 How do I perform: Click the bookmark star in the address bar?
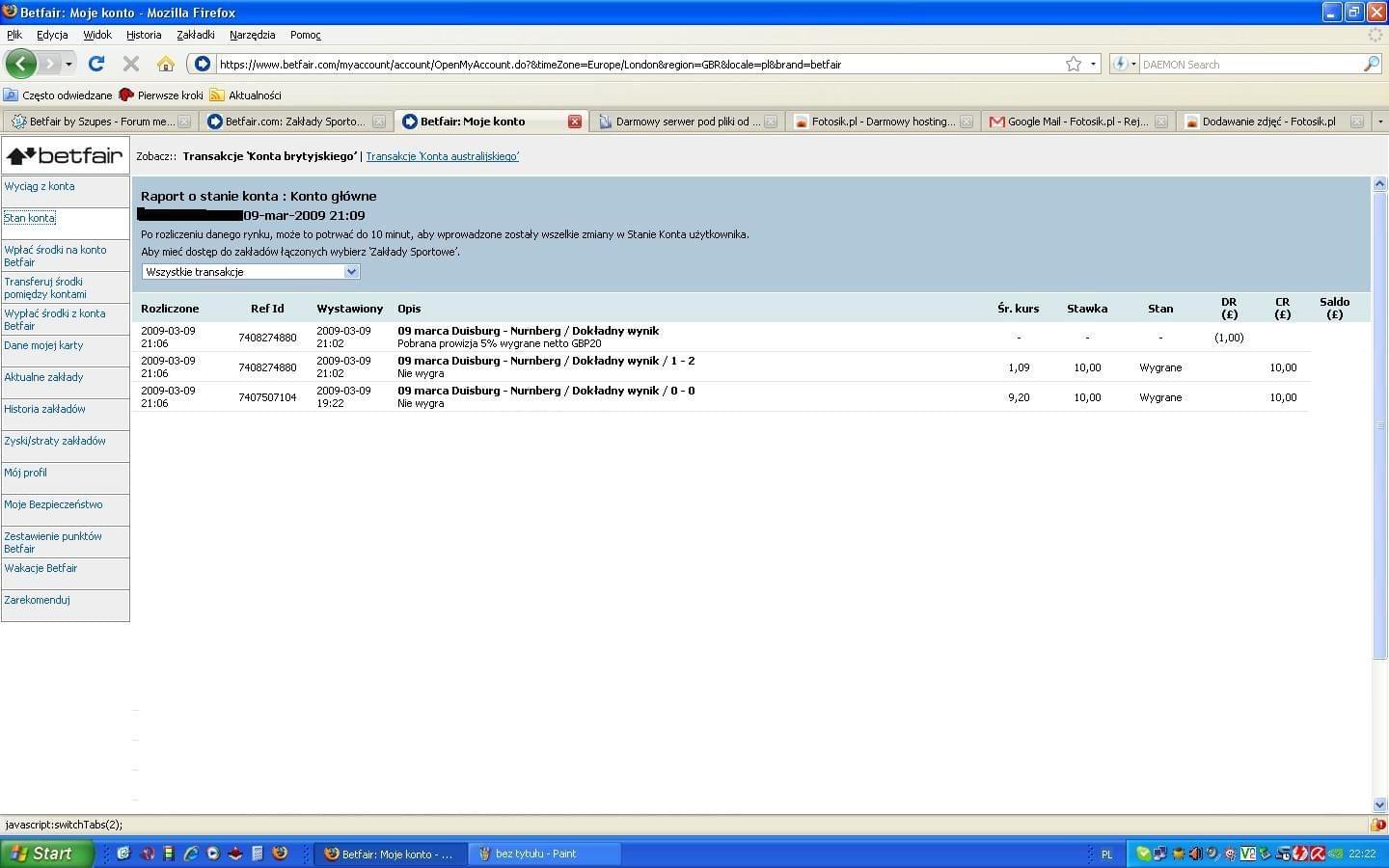point(1074,64)
